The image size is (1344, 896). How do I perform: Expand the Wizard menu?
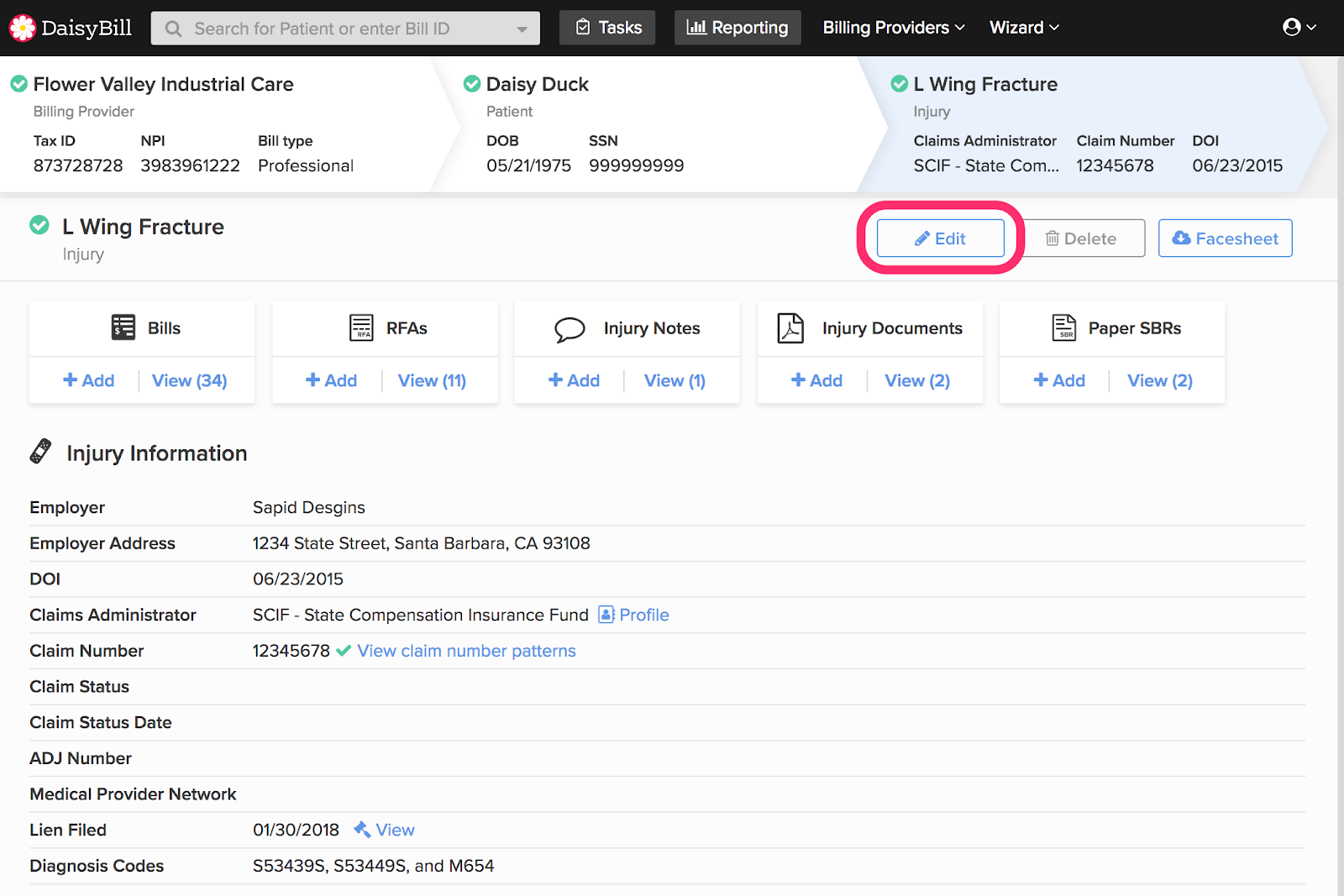tap(1024, 28)
